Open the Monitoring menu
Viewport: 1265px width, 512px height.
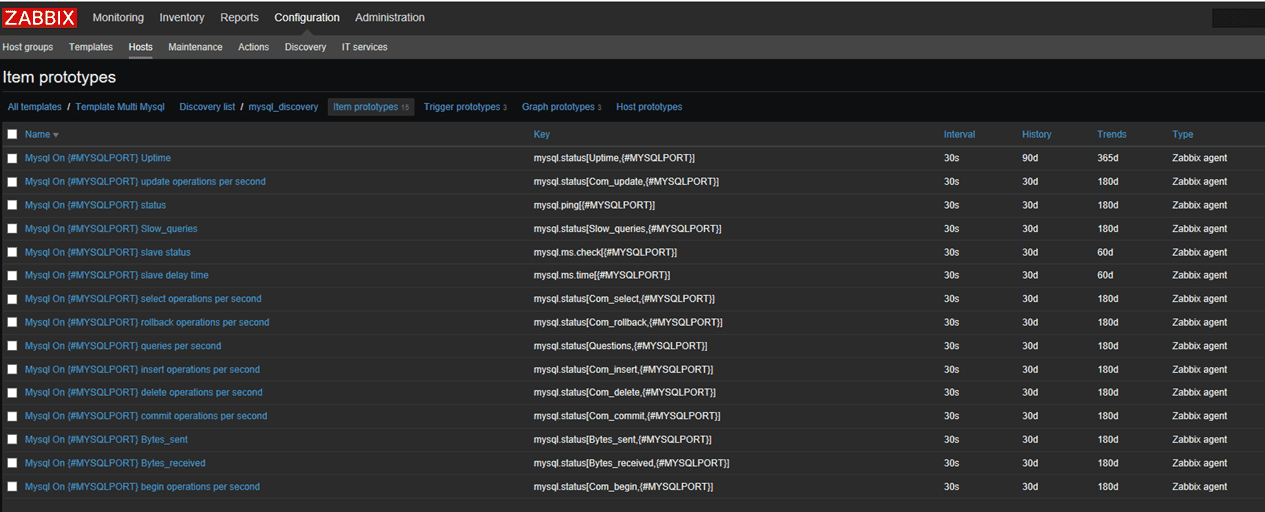pos(118,17)
